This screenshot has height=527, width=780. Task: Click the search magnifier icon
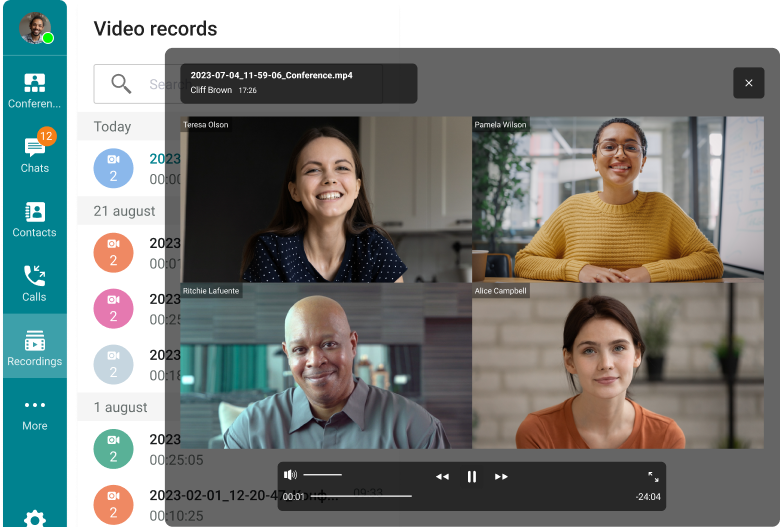(121, 84)
